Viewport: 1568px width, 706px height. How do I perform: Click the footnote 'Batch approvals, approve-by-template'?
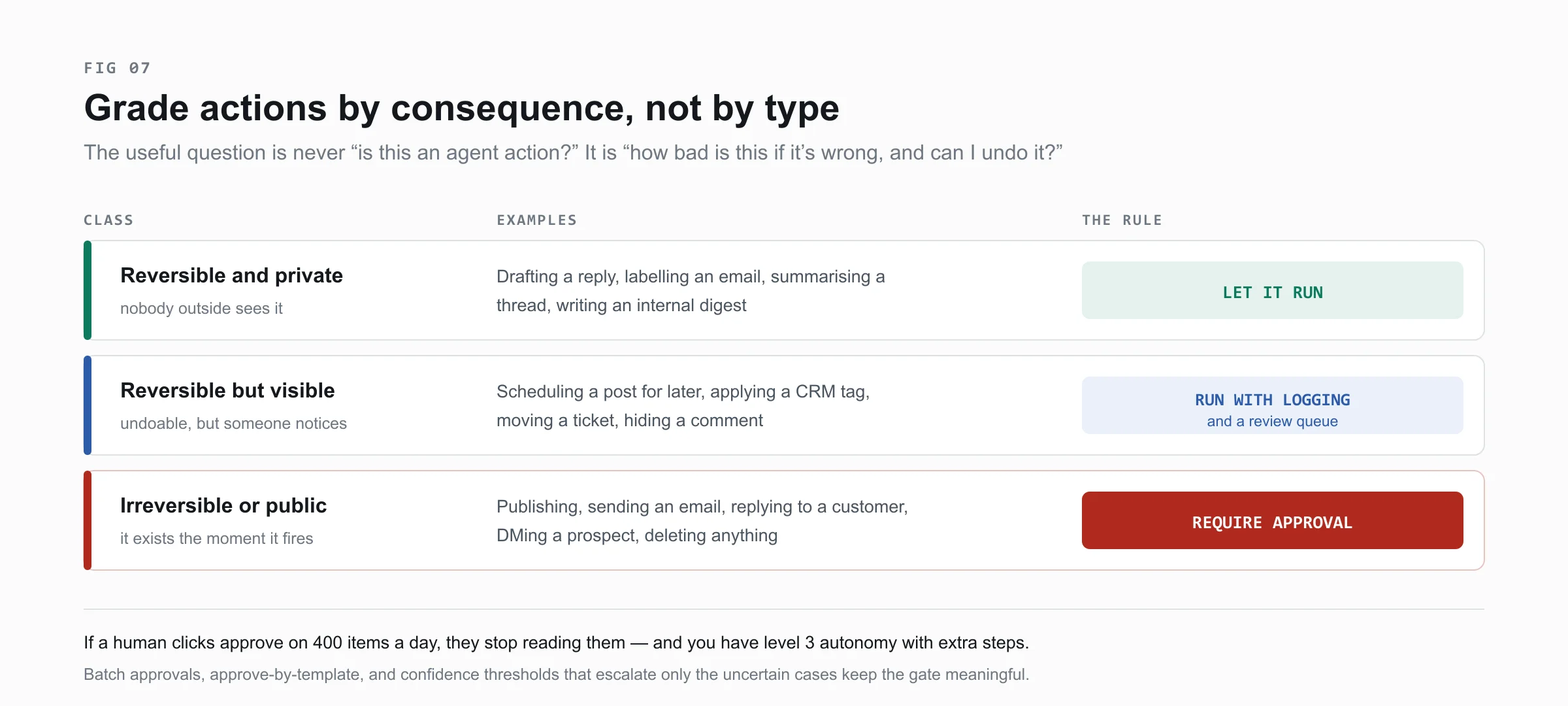pyautogui.click(x=556, y=675)
